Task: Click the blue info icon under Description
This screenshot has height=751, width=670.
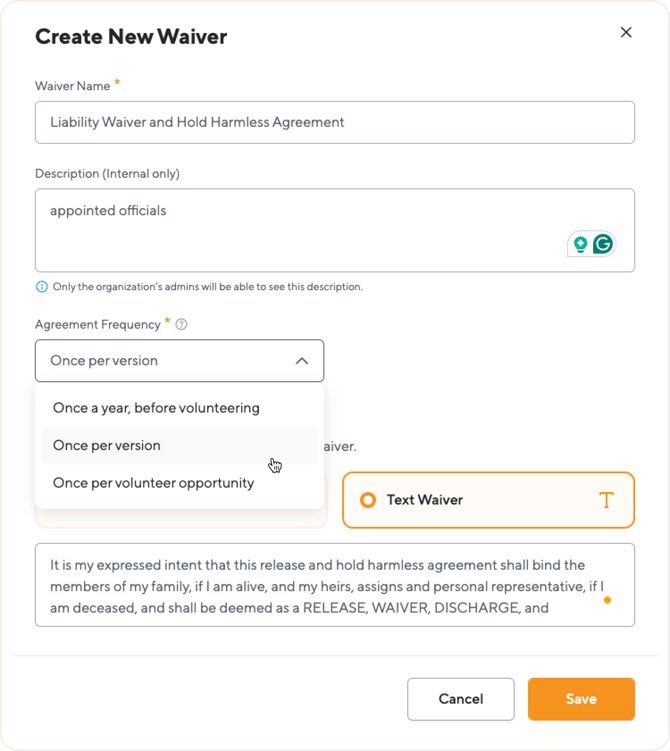Action: [x=42, y=287]
